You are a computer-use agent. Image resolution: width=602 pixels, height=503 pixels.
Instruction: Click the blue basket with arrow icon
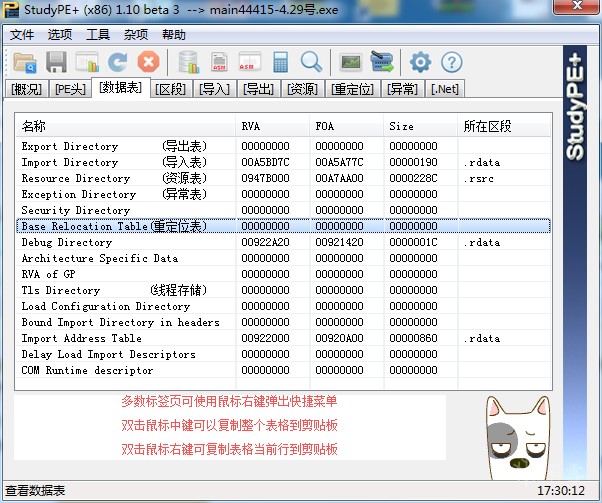pyautogui.click(x=382, y=62)
